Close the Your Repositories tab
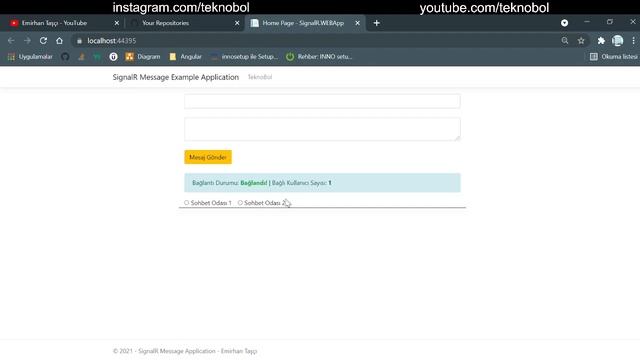Viewport: 640px width, 360px height. click(237, 23)
